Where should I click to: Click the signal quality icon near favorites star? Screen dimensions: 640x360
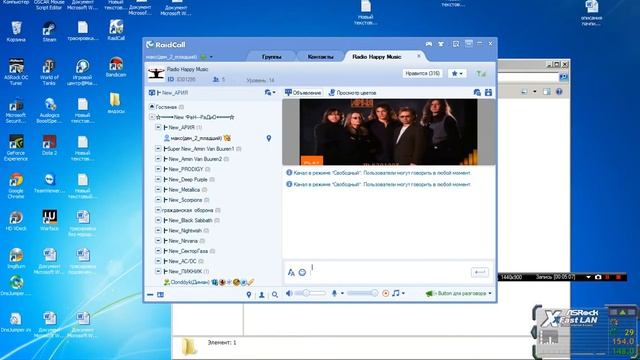tap(481, 73)
